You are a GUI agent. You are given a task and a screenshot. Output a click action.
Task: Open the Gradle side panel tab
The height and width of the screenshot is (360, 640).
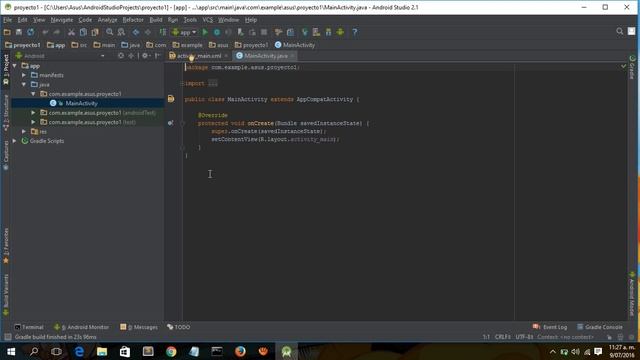coord(632,67)
